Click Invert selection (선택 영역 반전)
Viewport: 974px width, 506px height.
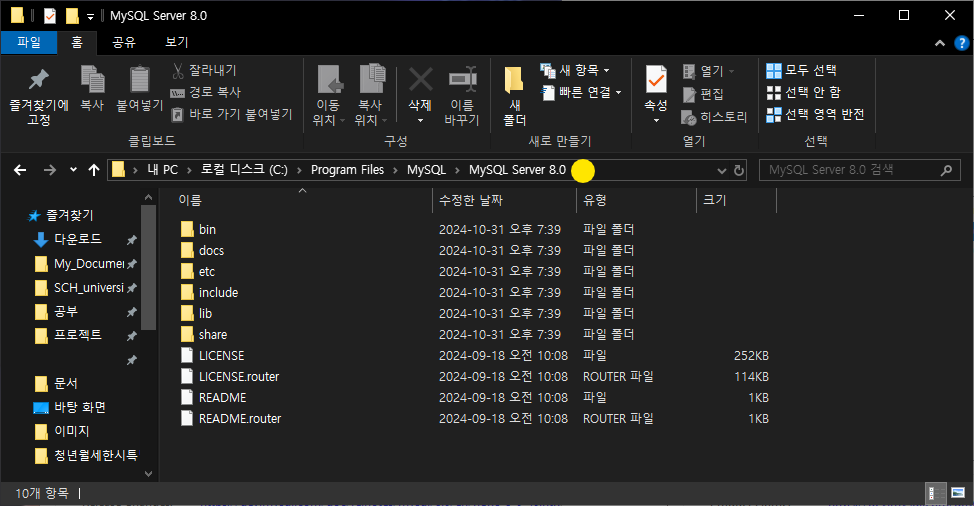pyautogui.click(x=815, y=114)
